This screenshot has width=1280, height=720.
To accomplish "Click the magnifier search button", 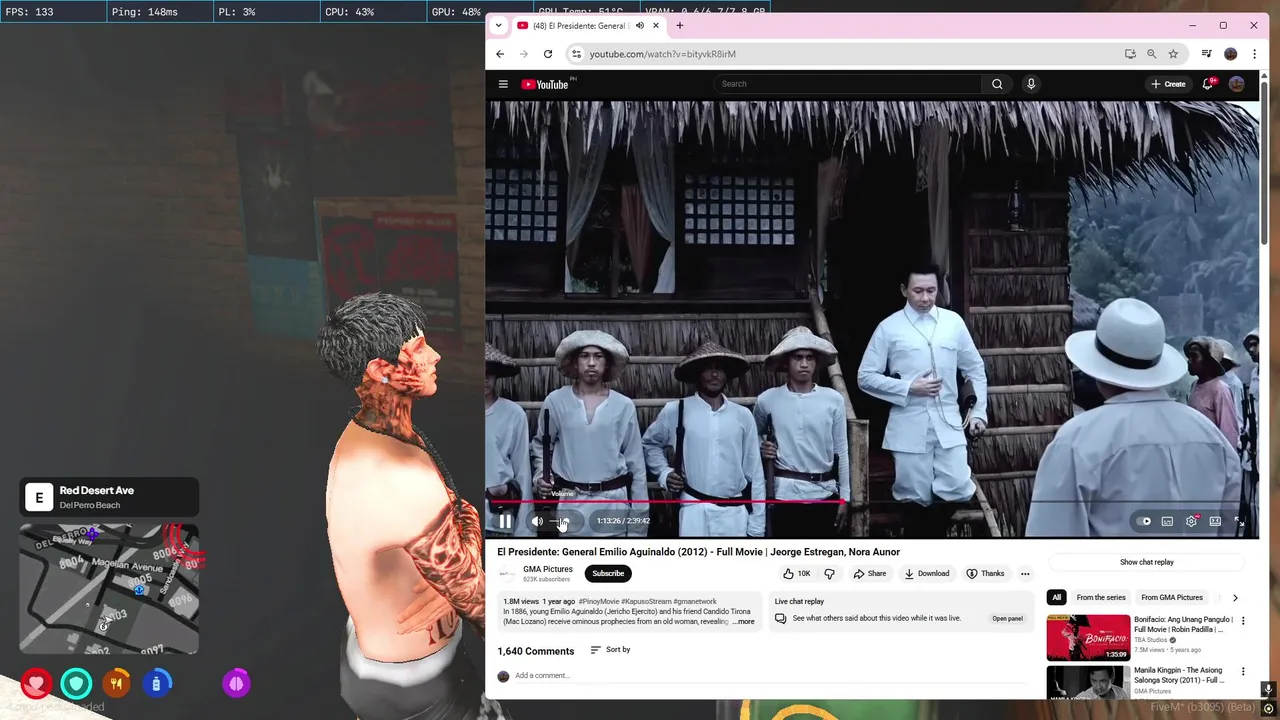I will [x=997, y=84].
